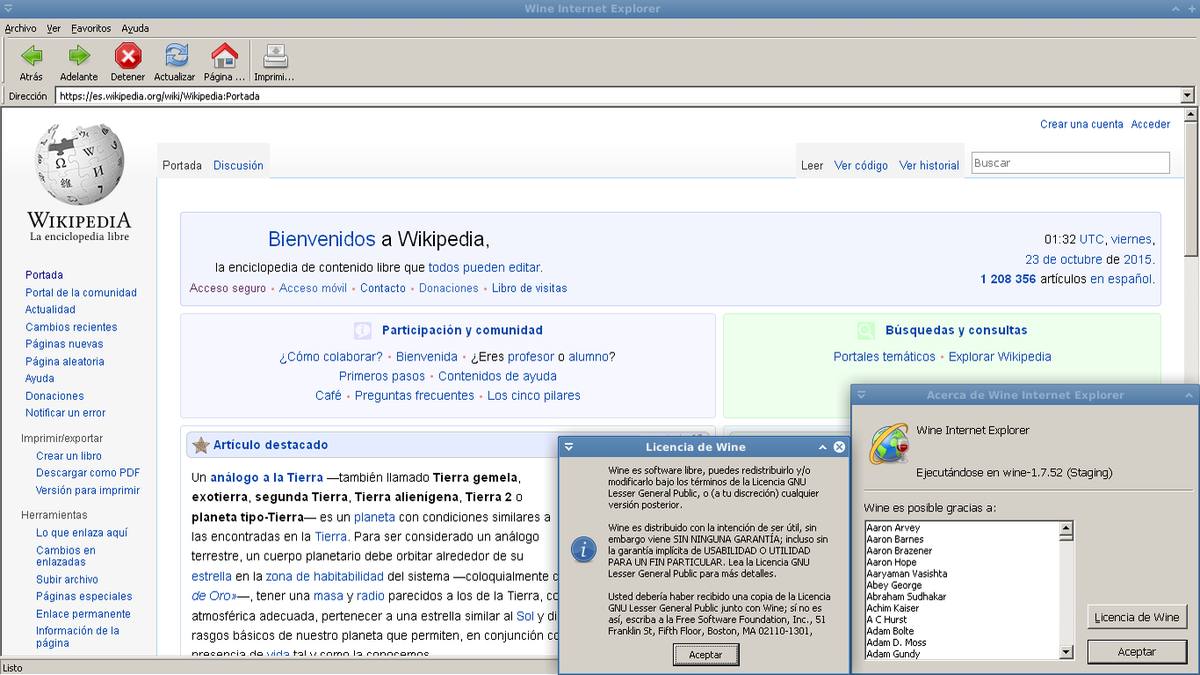Open window menu of Licencia de Wine dialog
Image resolution: width=1200 pixels, height=675 pixels.
(567, 447)
